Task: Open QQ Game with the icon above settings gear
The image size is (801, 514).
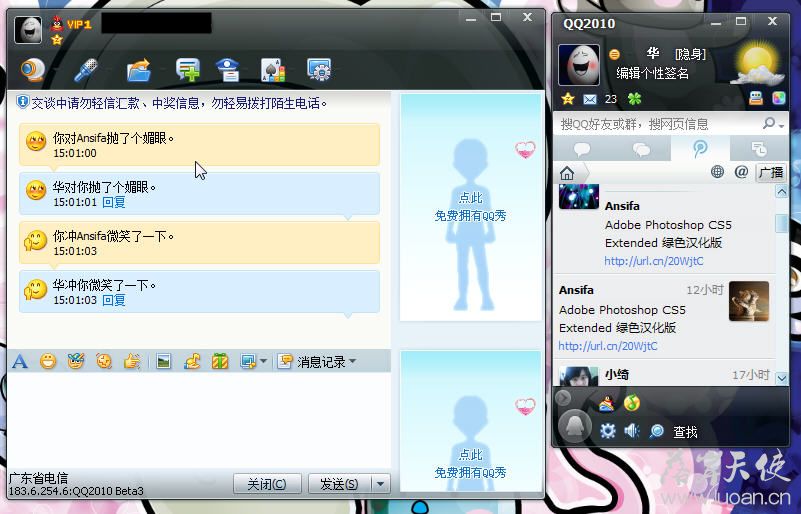Action: pos(606,404)
